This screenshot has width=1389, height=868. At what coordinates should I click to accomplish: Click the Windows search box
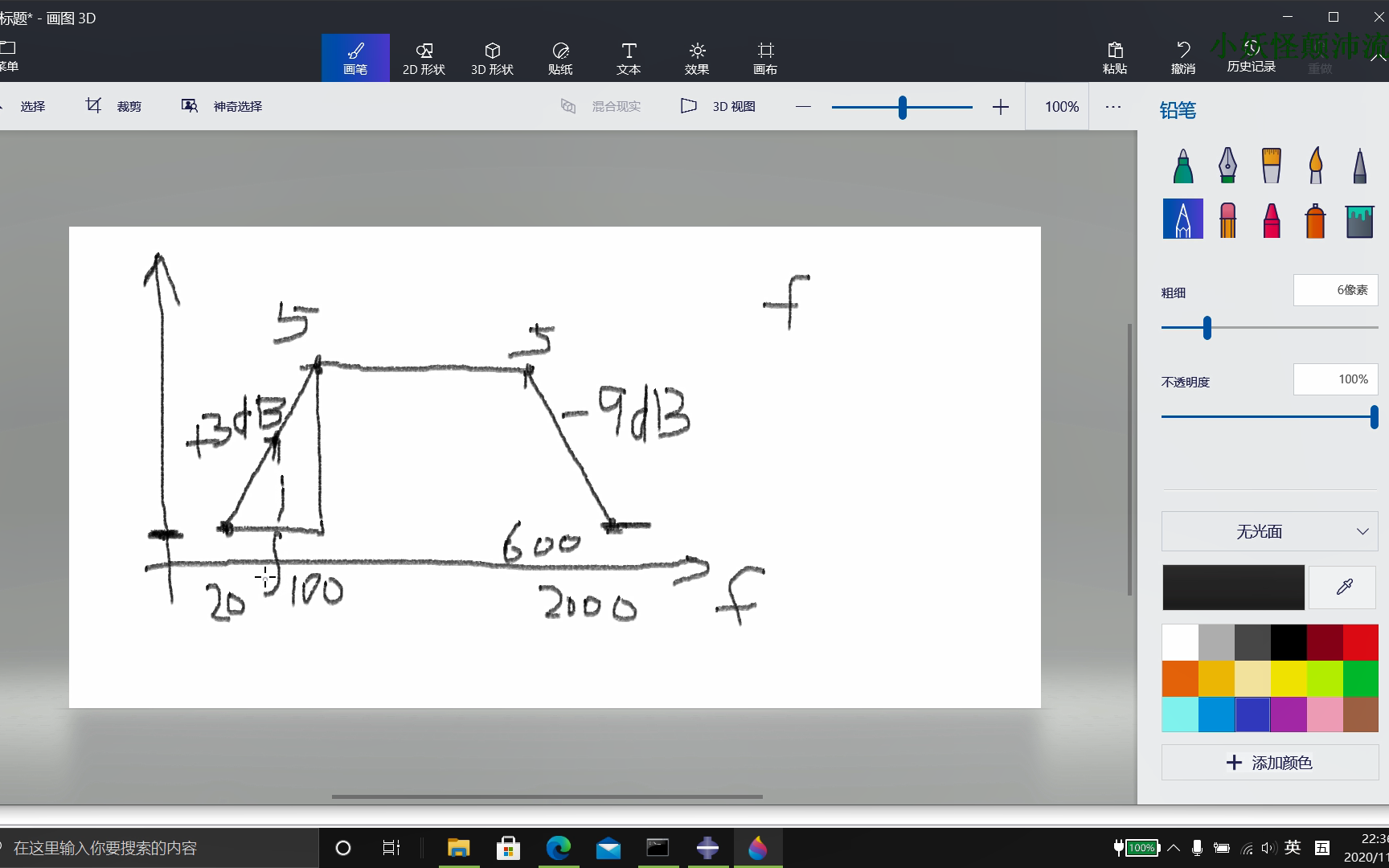pyautogui.click(x=159, y=848)
